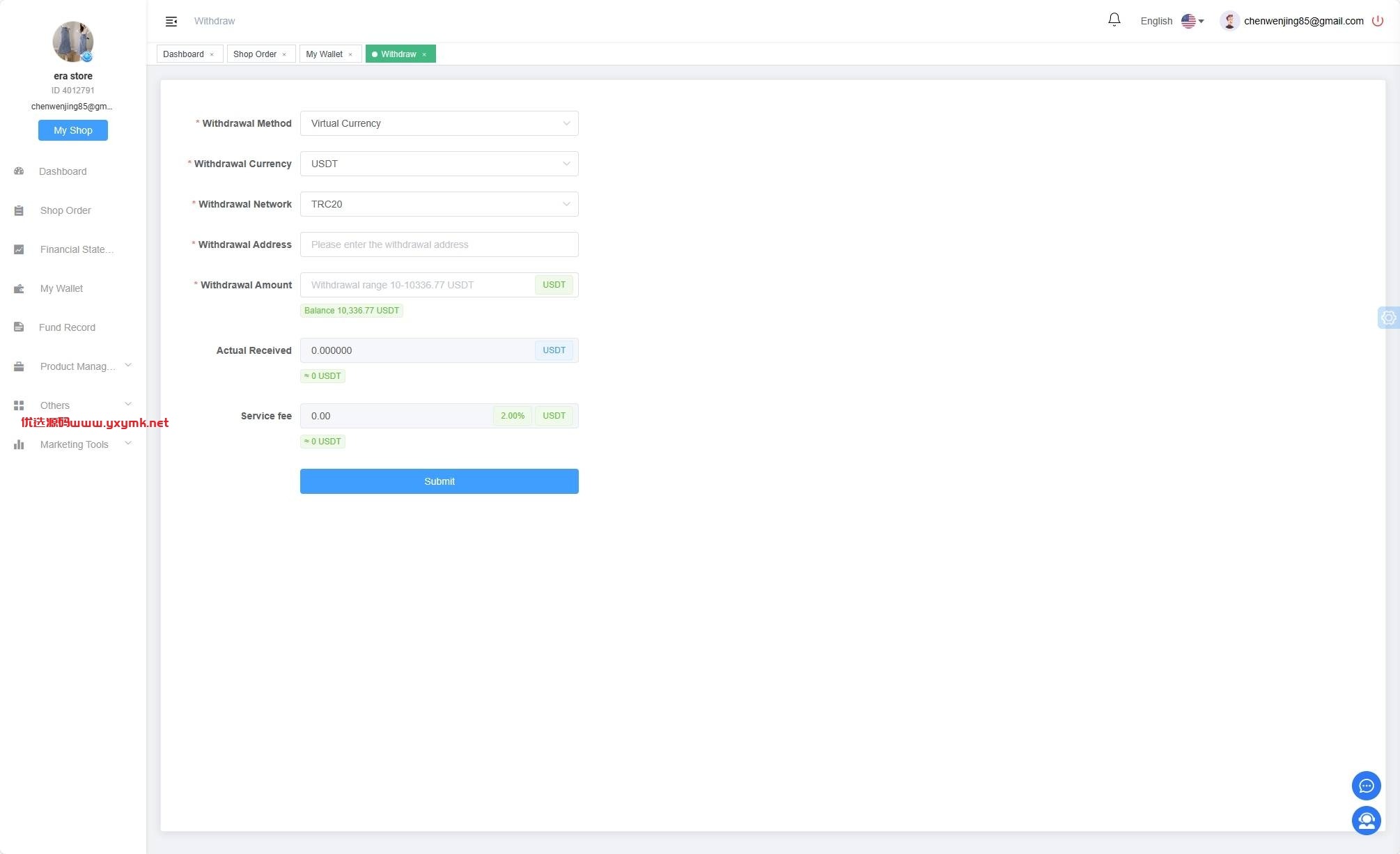Open the notifications bell

pyautogui.click(x=1114, y=20)
